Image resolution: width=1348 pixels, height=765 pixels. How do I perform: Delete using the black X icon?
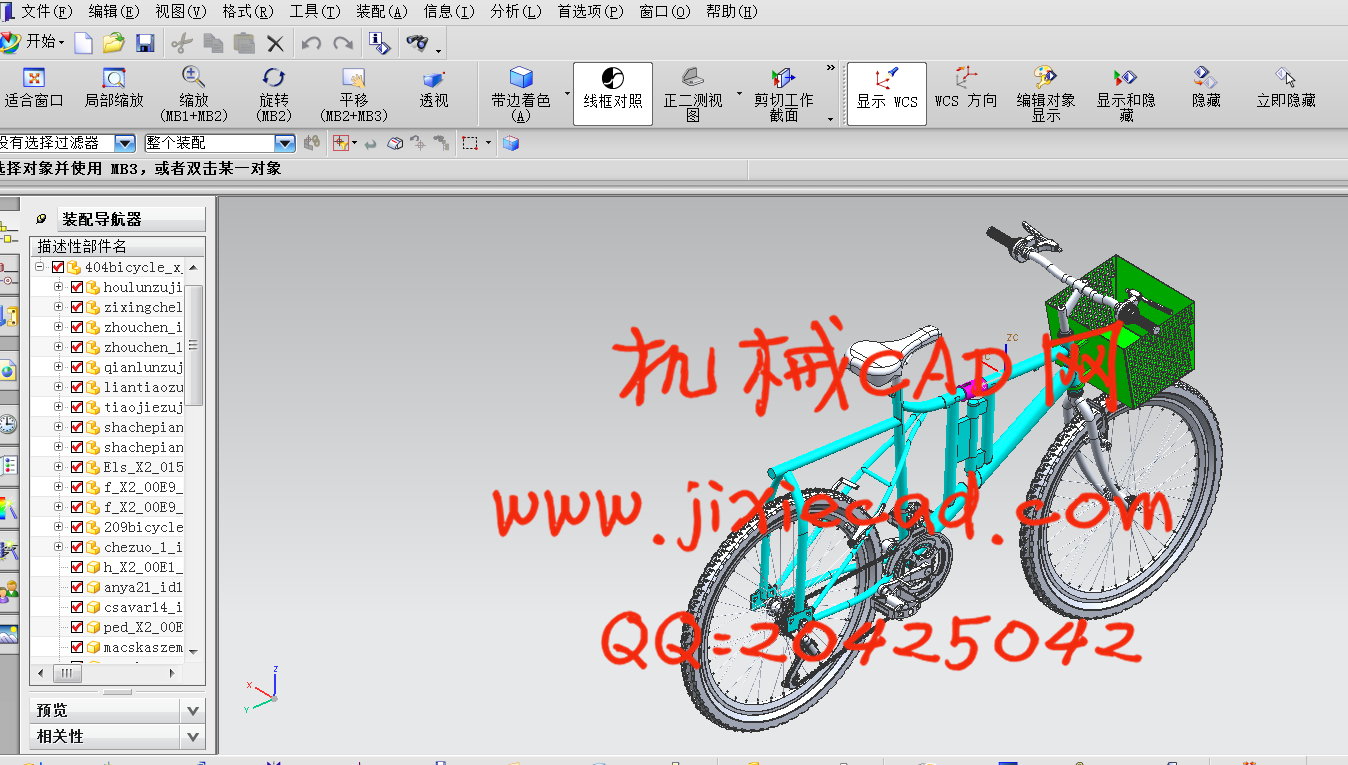[x=276, y=43]
